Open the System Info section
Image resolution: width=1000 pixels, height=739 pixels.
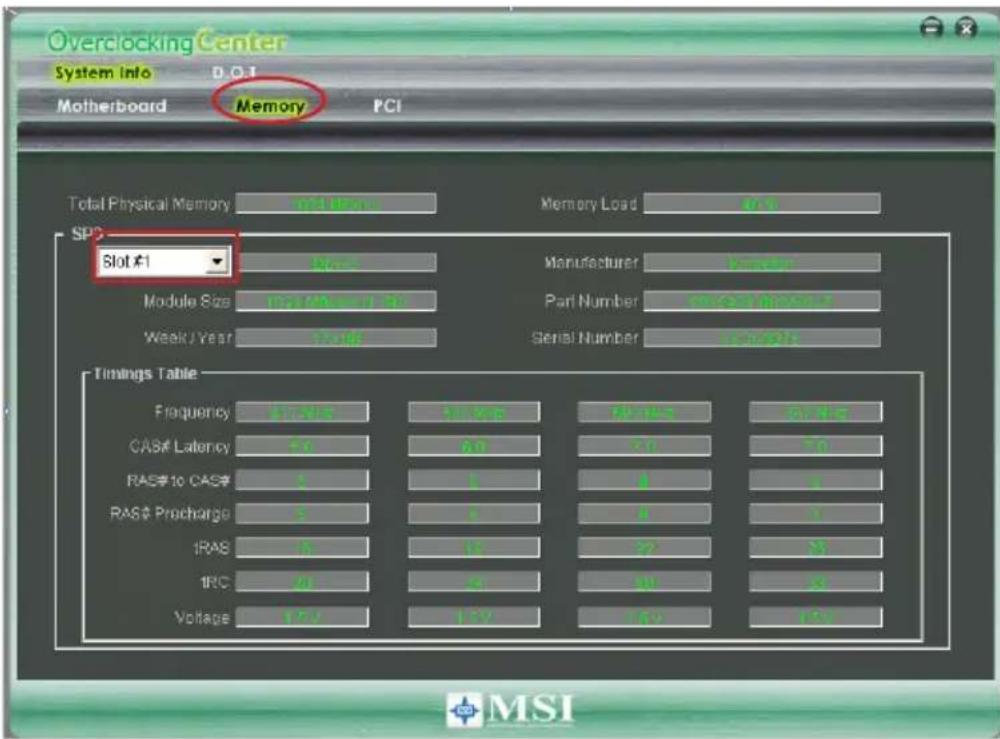point(102,73)
